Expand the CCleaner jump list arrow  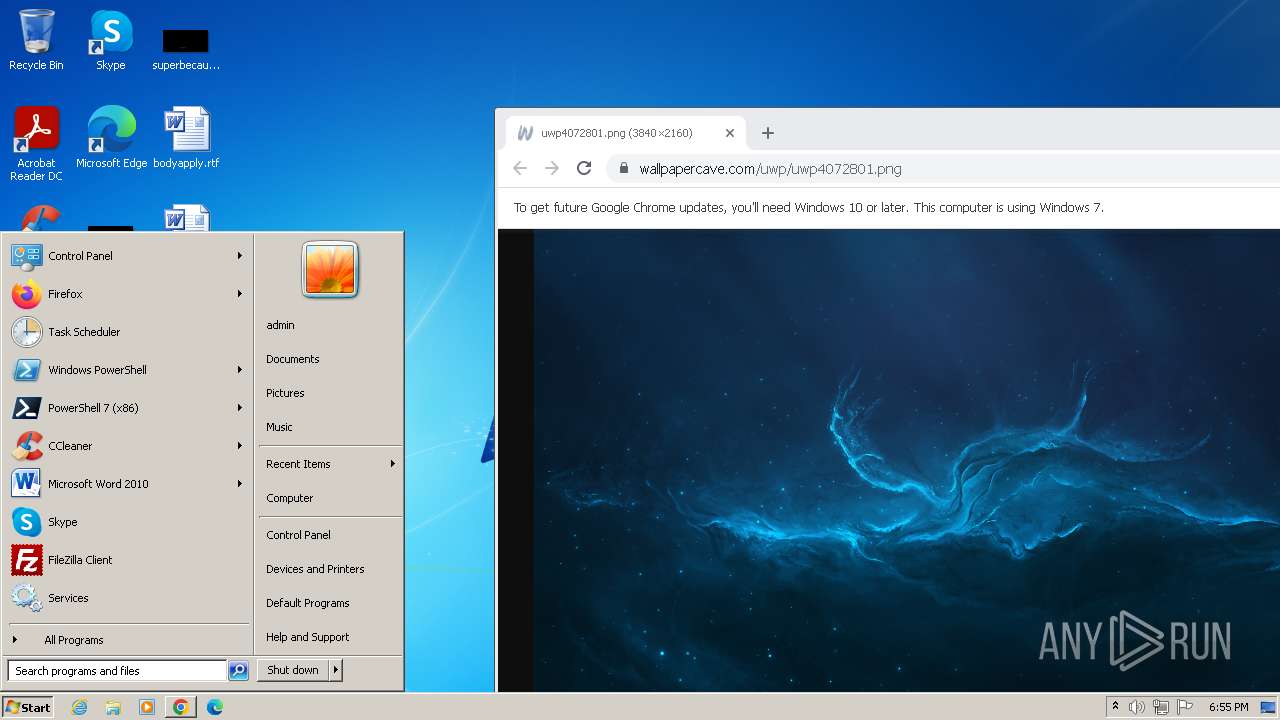click(x=240, y=446)
